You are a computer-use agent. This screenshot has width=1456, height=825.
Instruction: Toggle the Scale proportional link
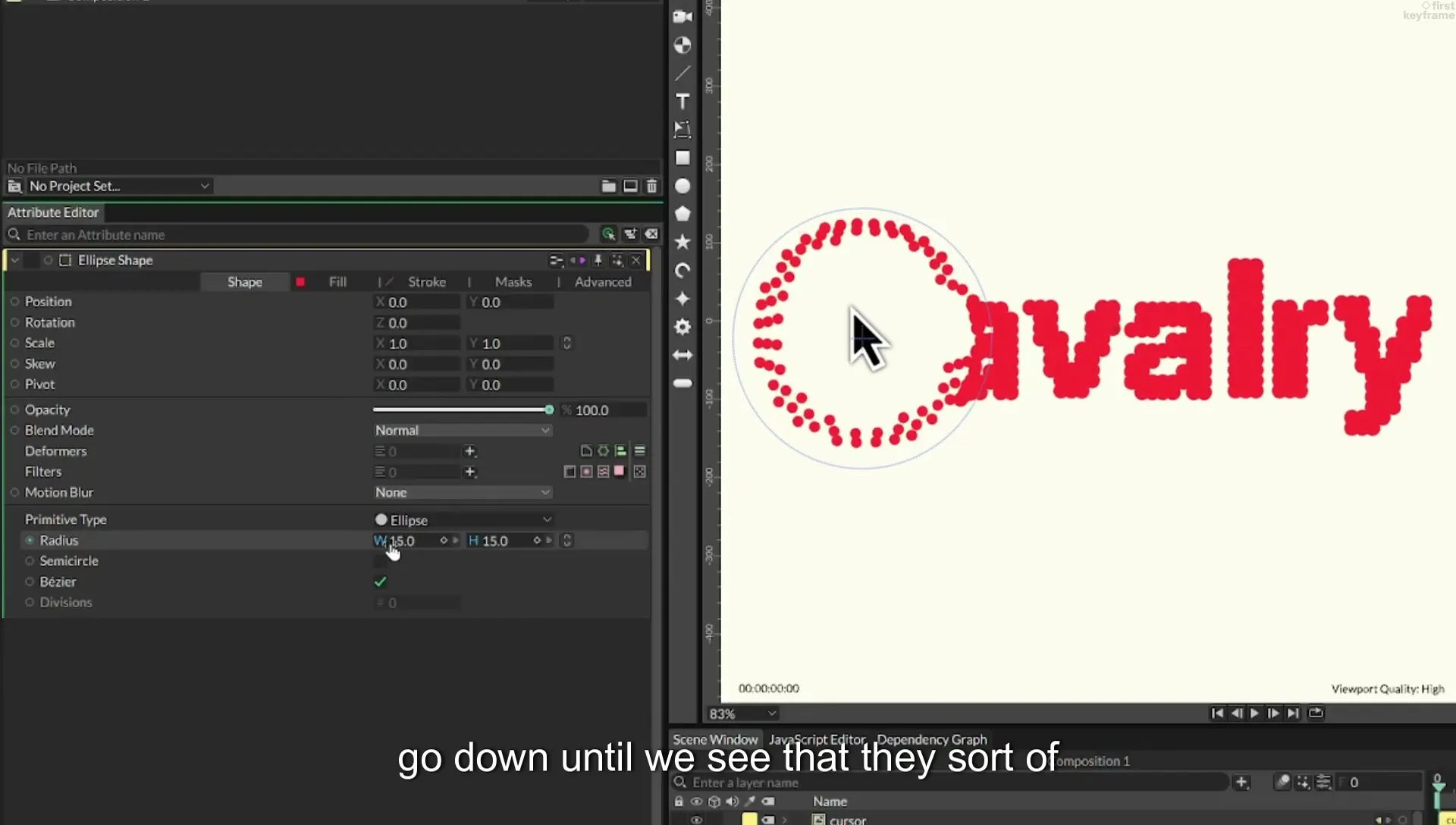pyautogui.click(x=566, y=343)
